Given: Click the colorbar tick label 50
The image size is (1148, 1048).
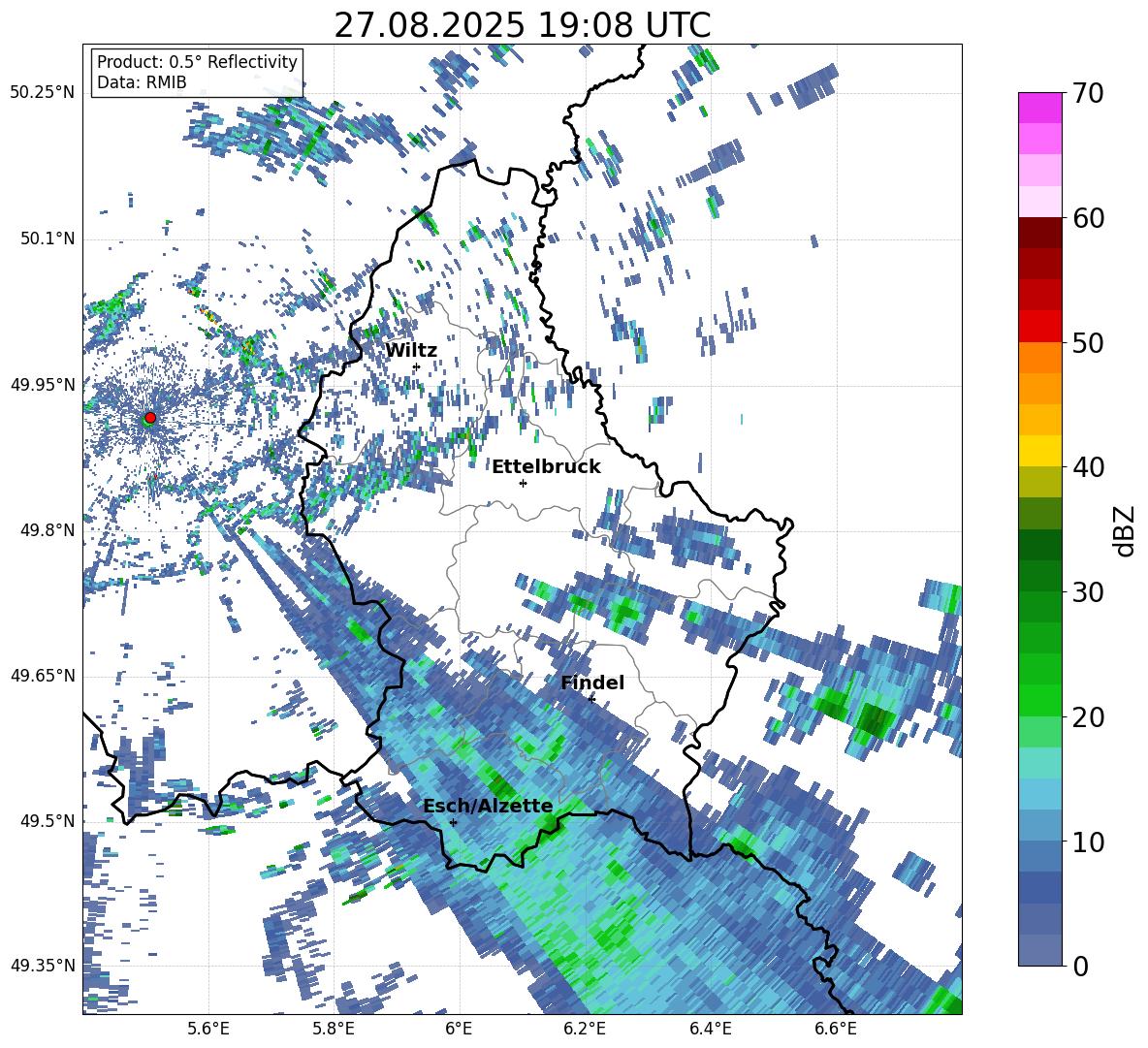Looking at the screenshot, I should coord(1089,342).
